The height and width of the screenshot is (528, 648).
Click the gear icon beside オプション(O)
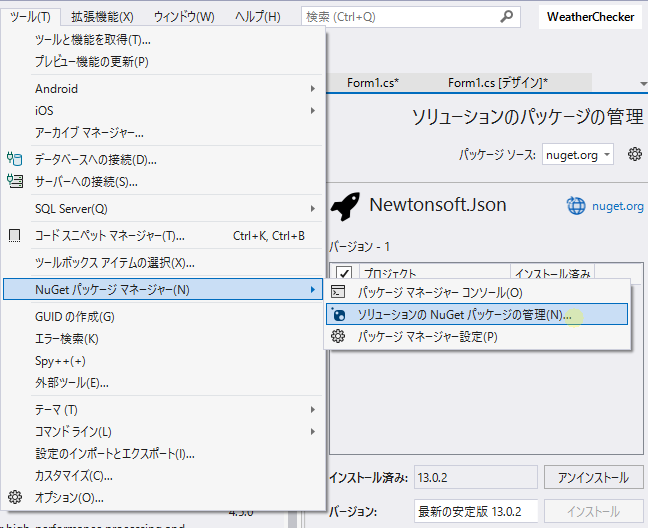tap(15, 497)
